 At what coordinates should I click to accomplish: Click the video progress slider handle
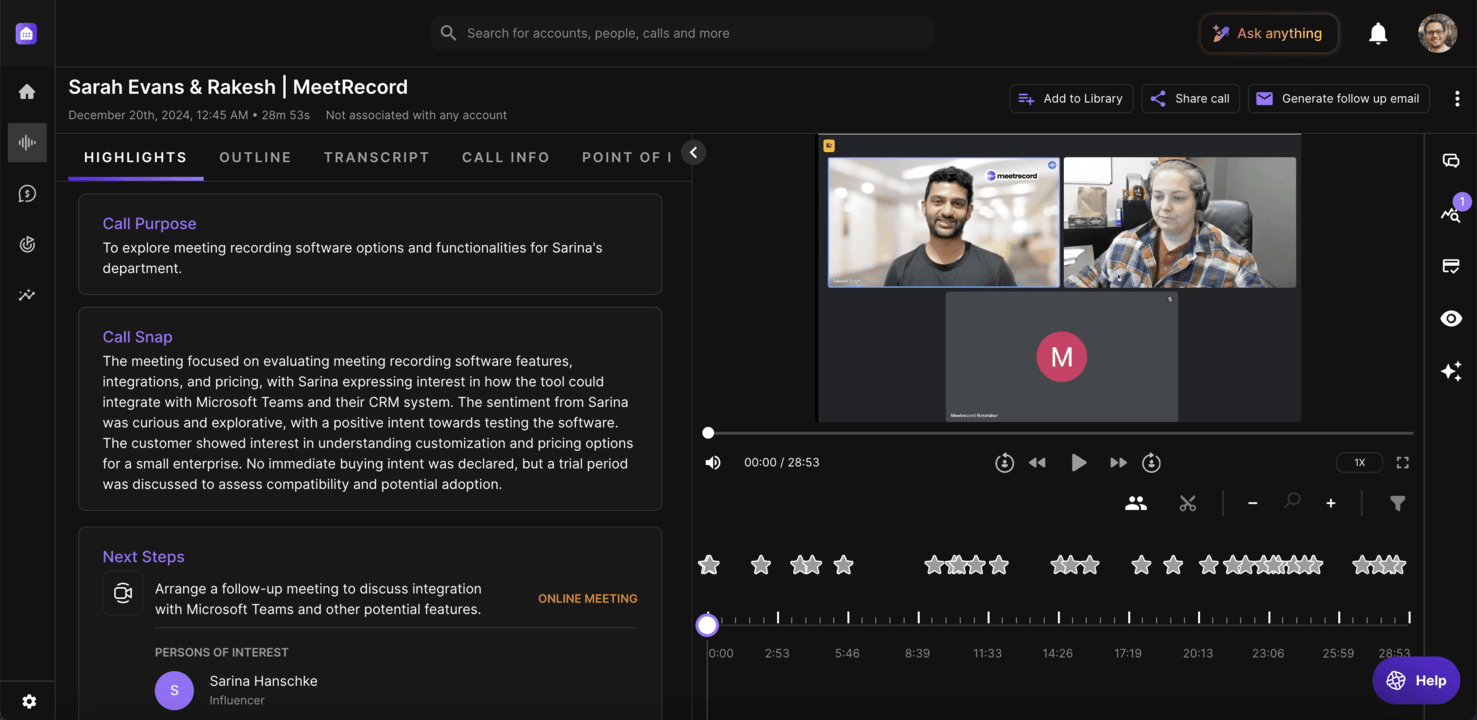point(708,433)
